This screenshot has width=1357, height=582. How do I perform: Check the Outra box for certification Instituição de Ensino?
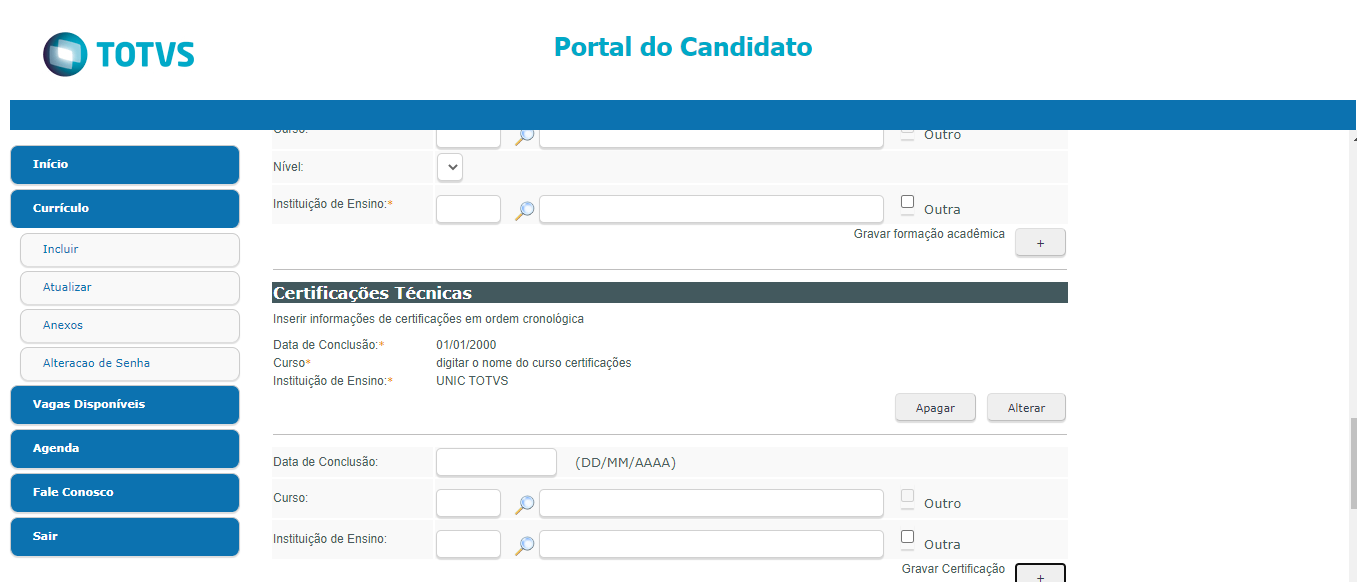click(x=907, y=537)
